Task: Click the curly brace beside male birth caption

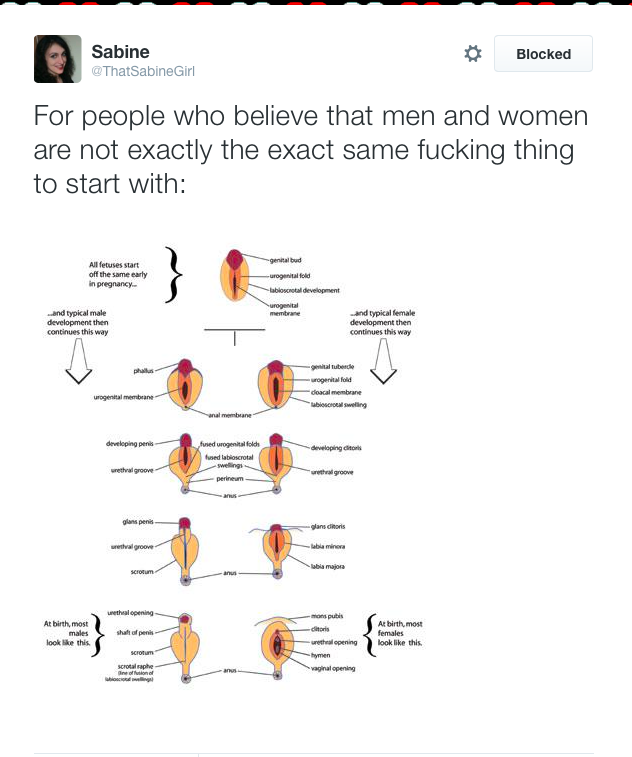Action: [x=98, y=634]
